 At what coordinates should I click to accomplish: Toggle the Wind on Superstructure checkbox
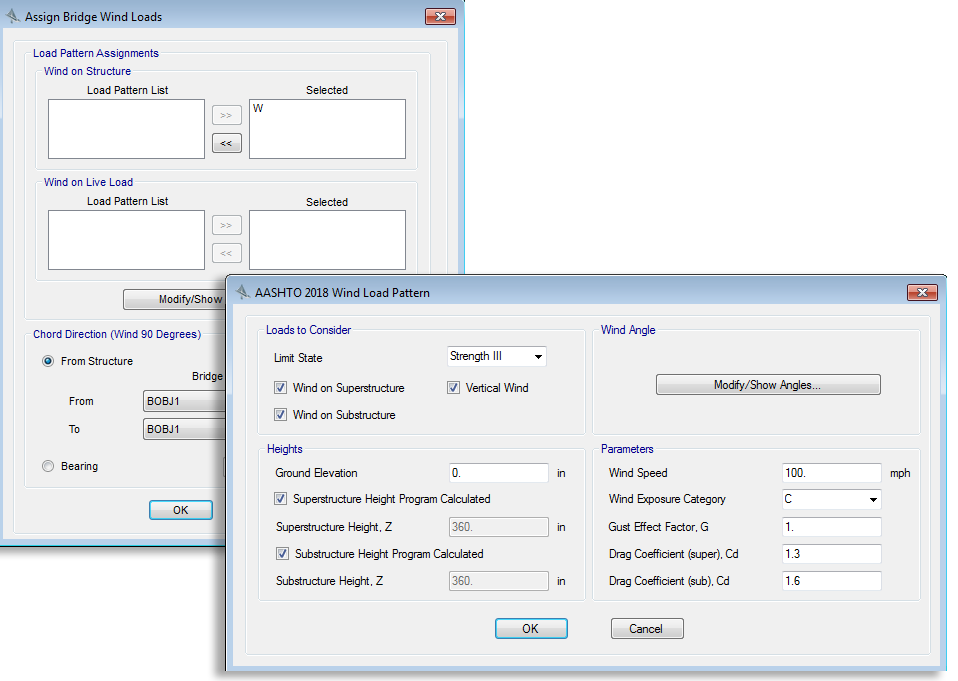tap(281, 388)
